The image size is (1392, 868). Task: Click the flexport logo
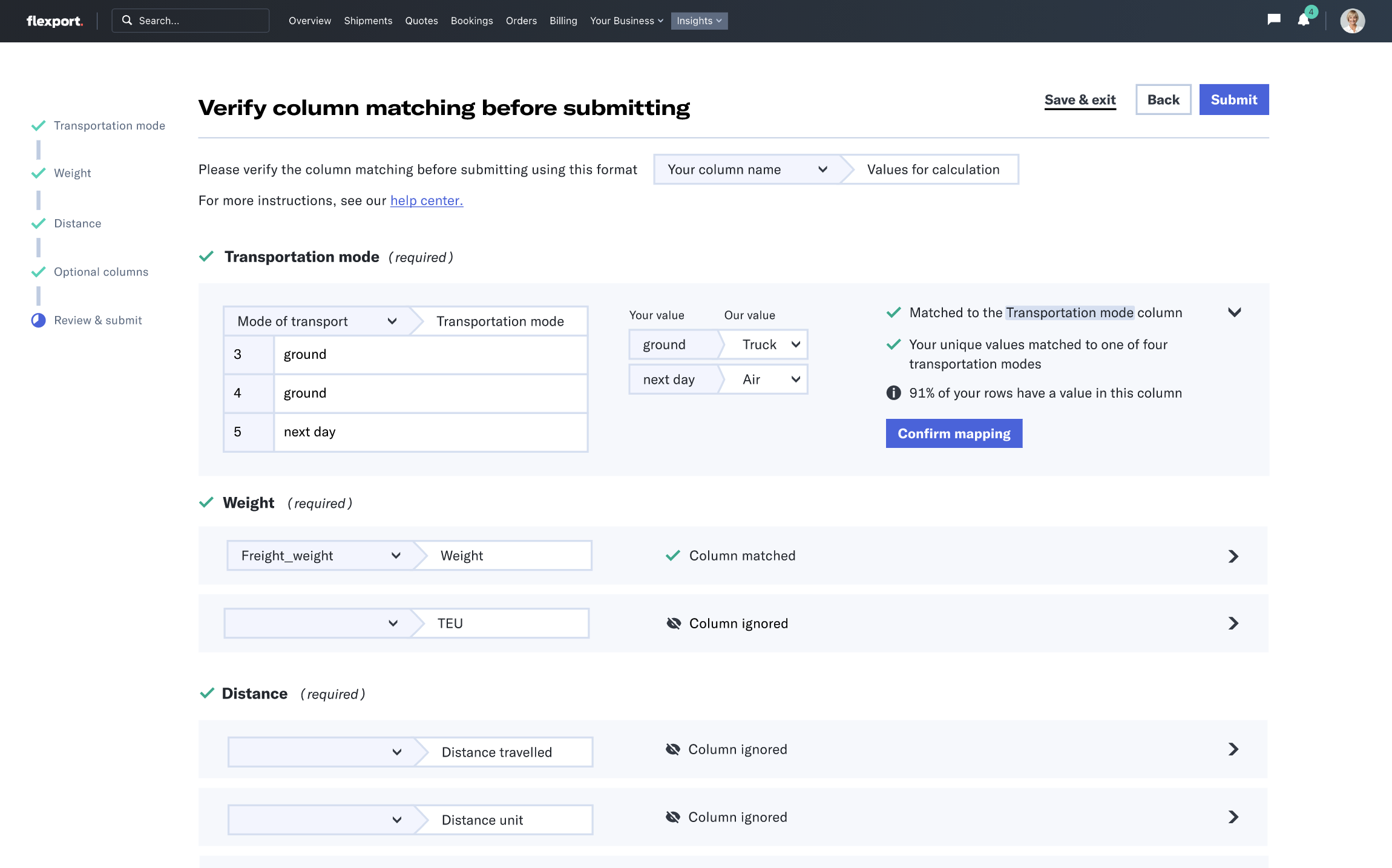pyautogui.click(x=54, y=21)
